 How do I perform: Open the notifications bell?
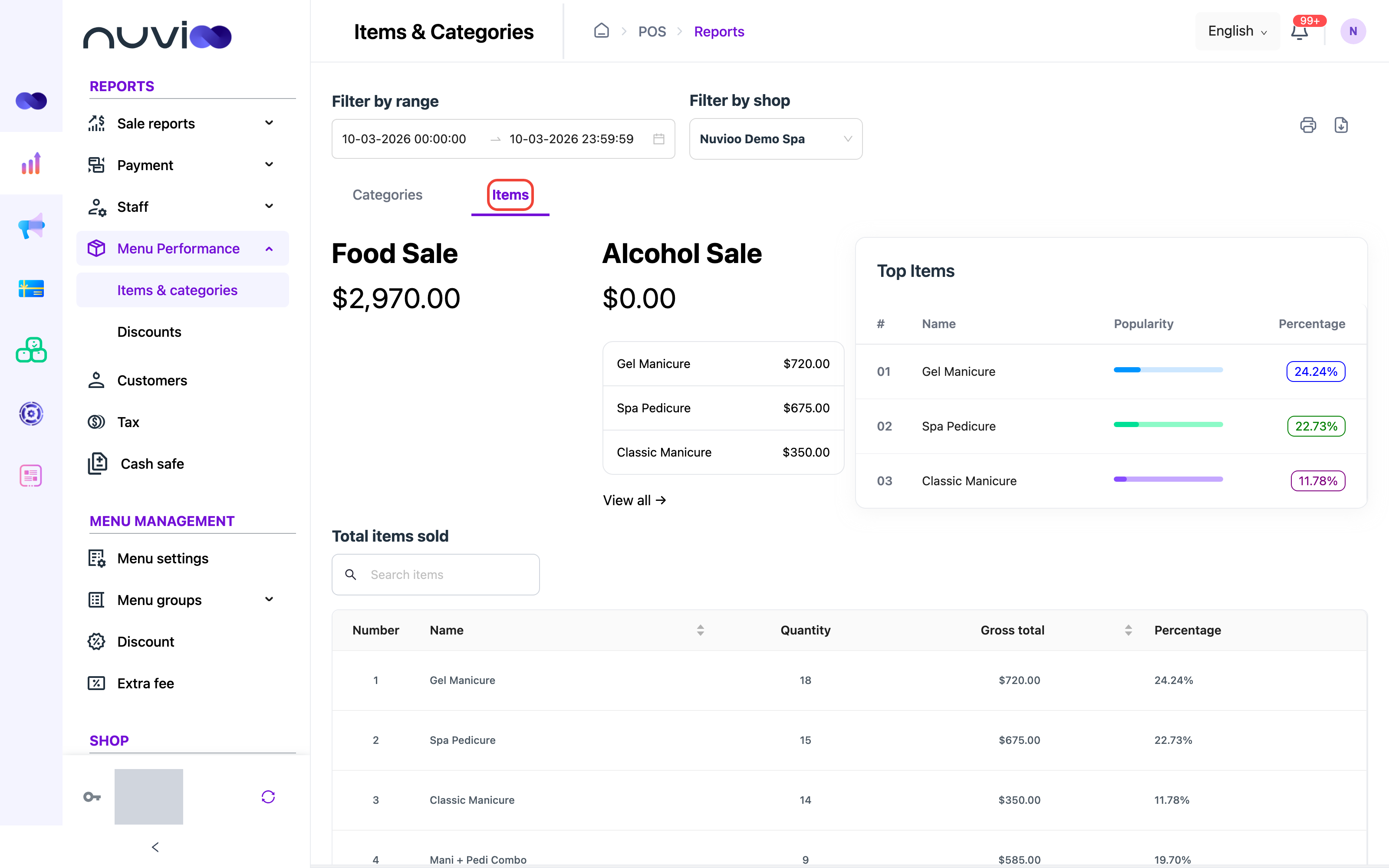[1300, 32]
